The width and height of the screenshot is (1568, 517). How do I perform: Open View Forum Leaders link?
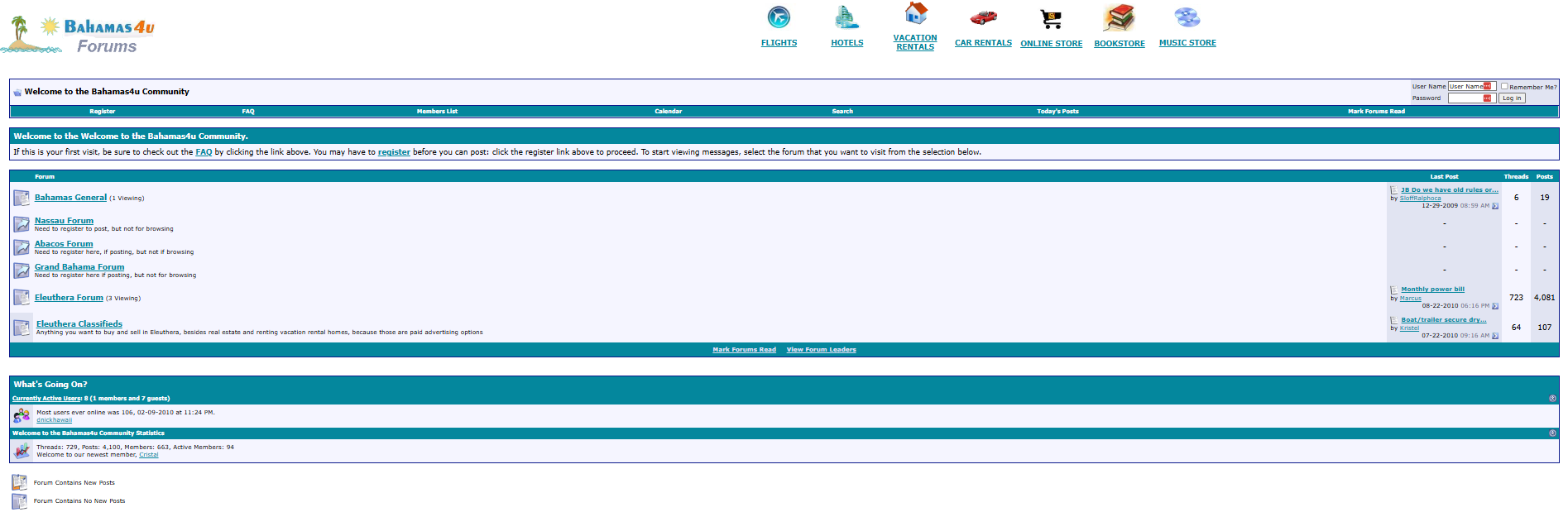821,350
